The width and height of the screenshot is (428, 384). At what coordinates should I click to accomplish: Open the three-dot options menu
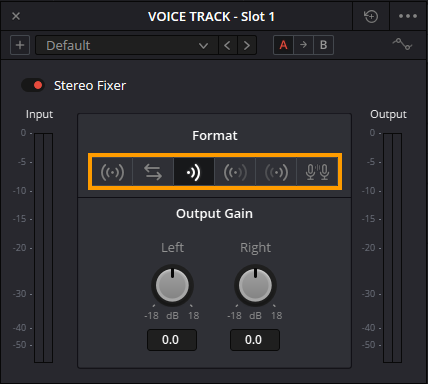pyautogui.click(x=408, y=16)
